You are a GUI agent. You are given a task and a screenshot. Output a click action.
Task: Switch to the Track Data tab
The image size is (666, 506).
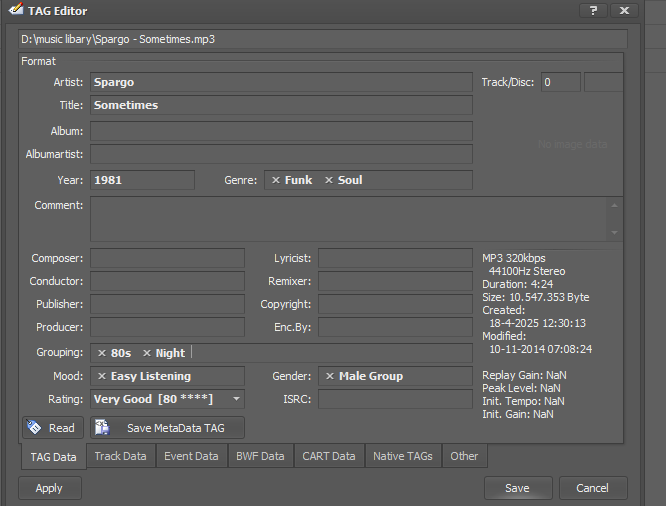(120, 457)
